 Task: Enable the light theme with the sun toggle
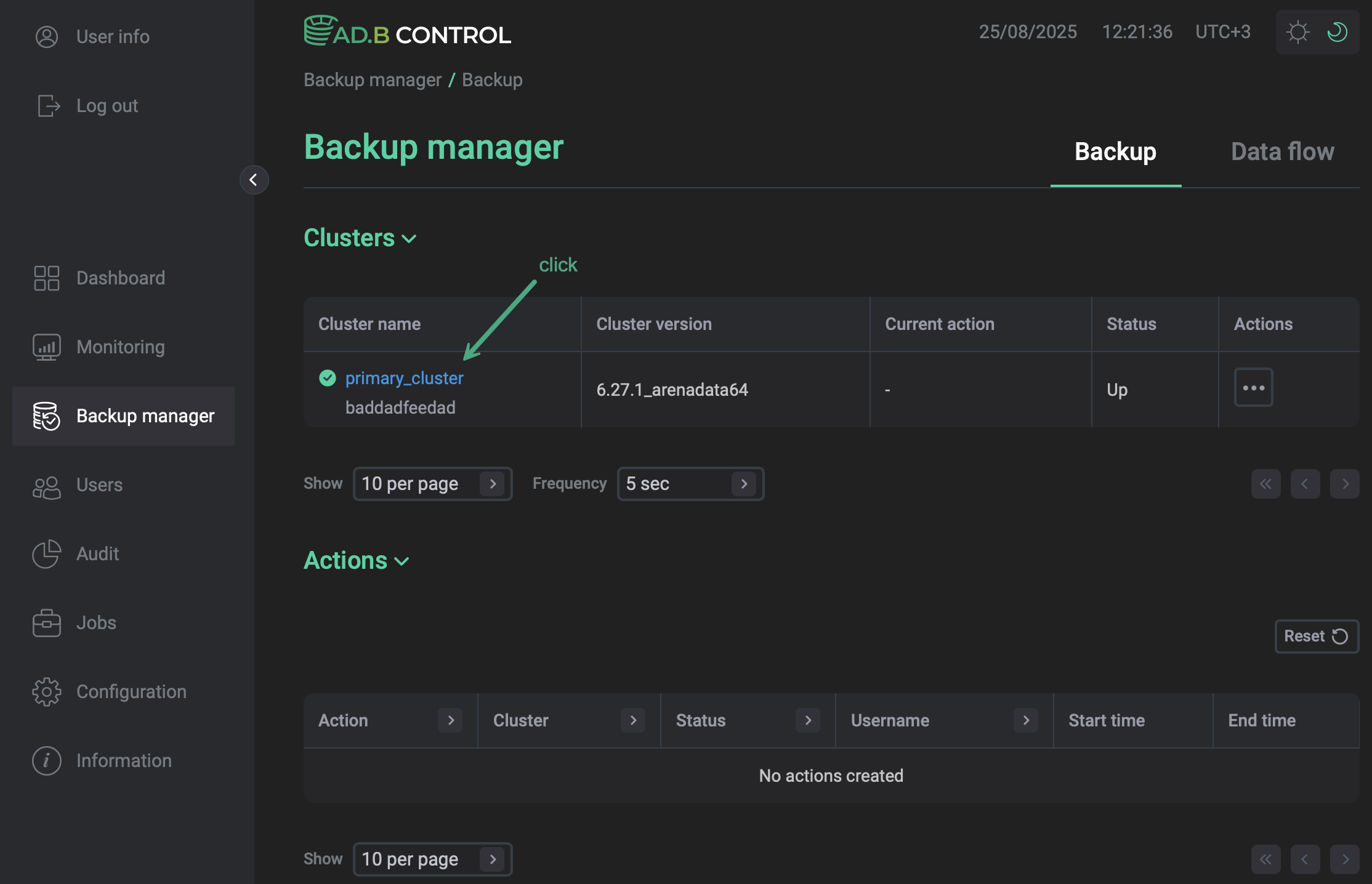click(1298, 32)
